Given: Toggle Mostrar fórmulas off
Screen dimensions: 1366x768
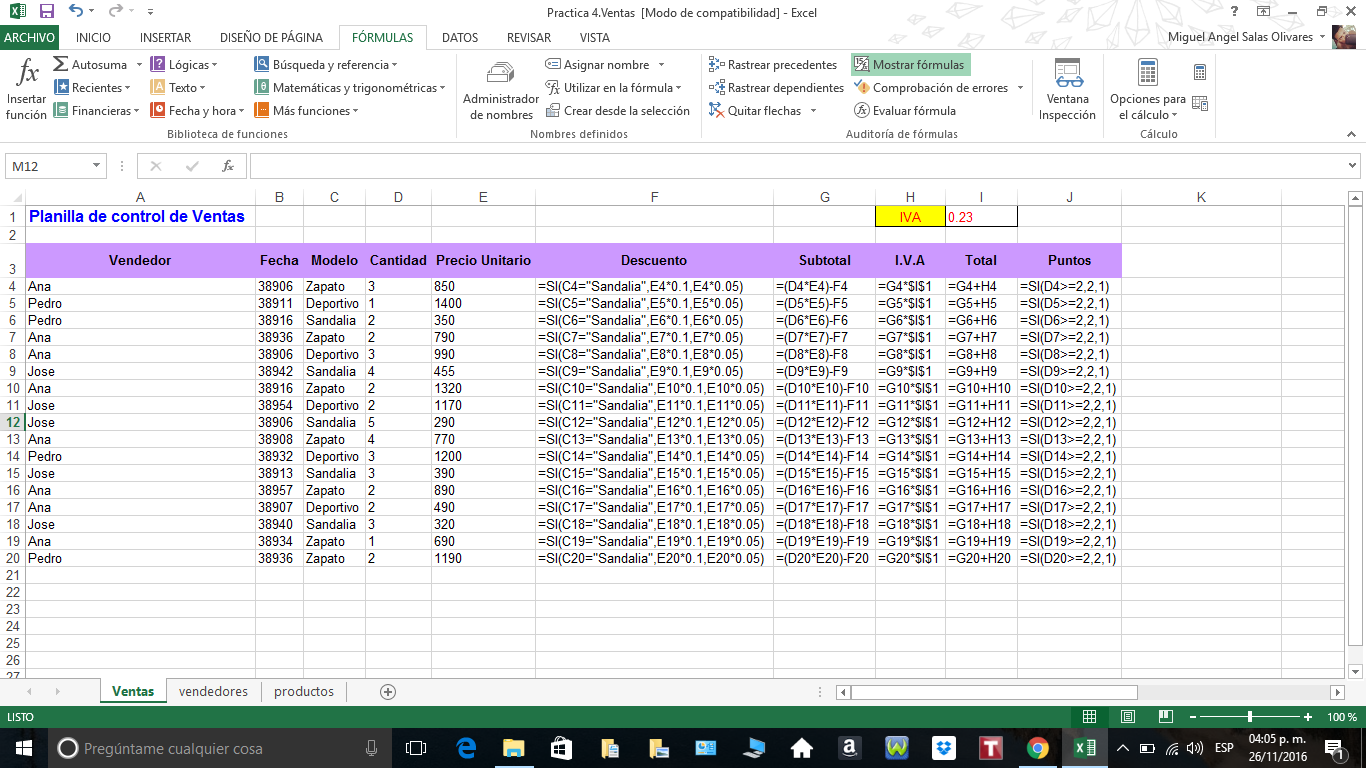Looking at the screenshot, I should [x=909, y=64].
